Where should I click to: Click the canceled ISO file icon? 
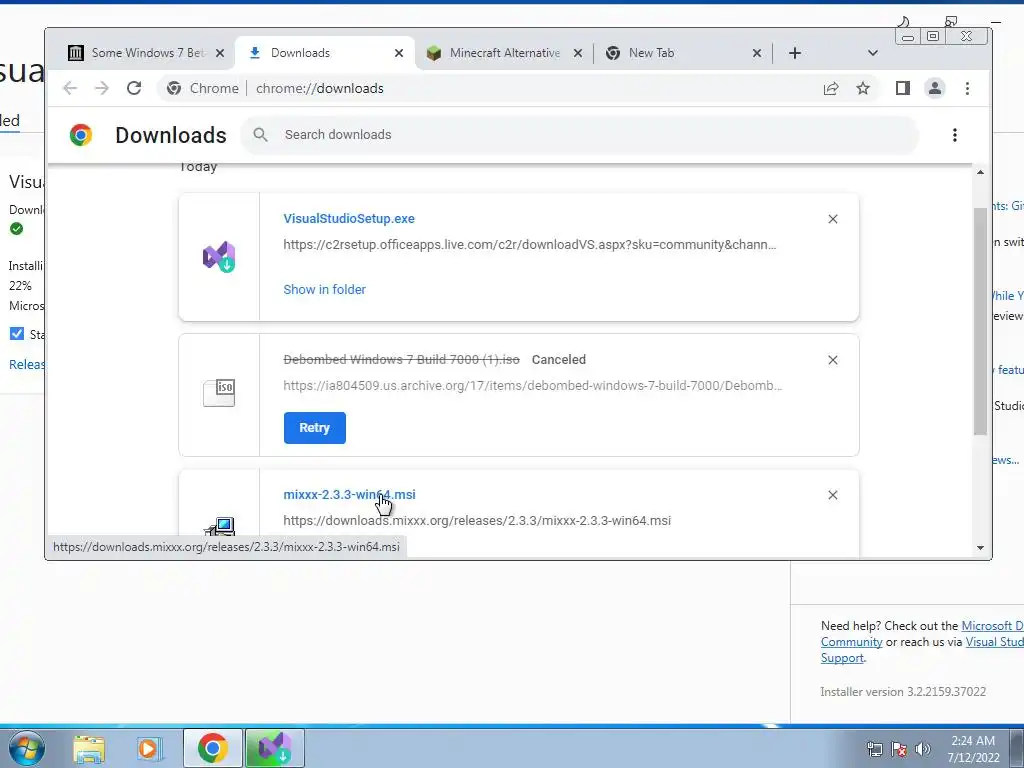click(219, 392)
